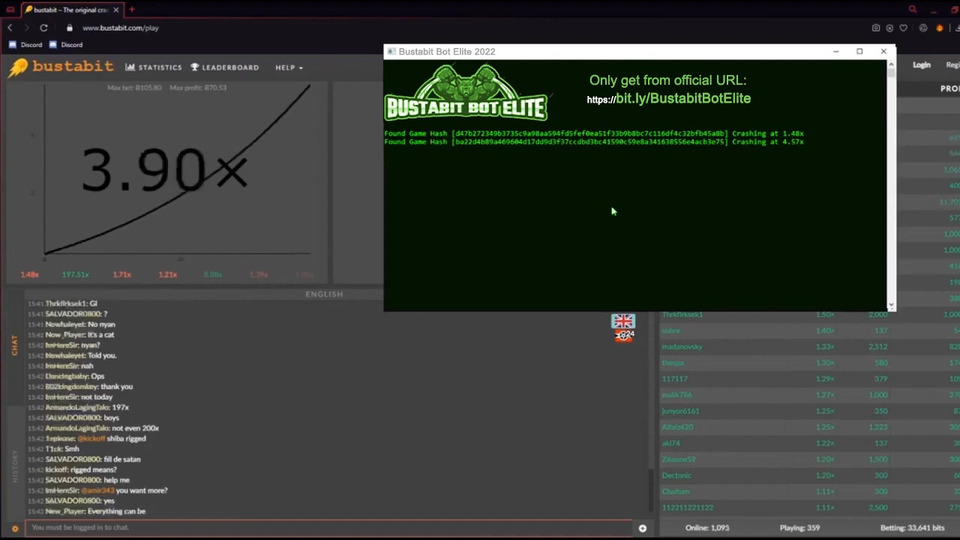Click the browser snapshot camera icon
Image resolution: width=960 pixels, height=540 pixels.
(876, 28)
